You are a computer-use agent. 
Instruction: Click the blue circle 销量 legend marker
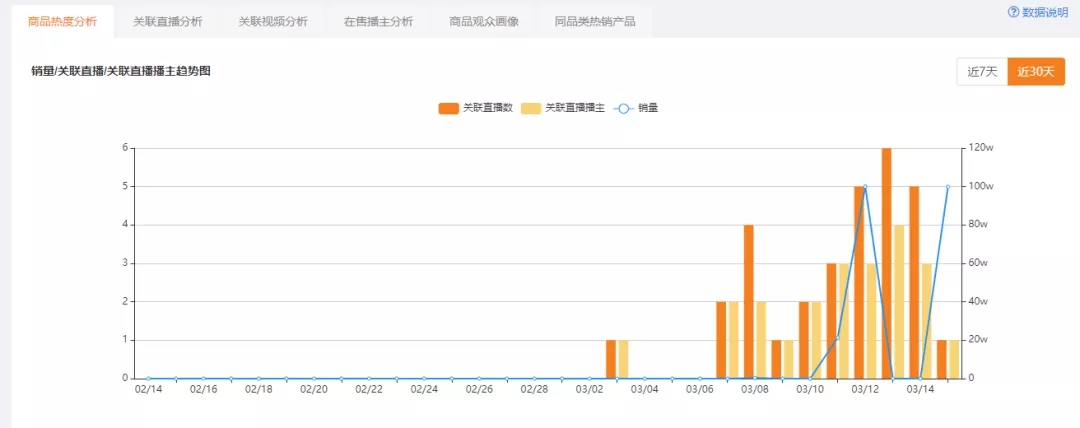(623, 108)
